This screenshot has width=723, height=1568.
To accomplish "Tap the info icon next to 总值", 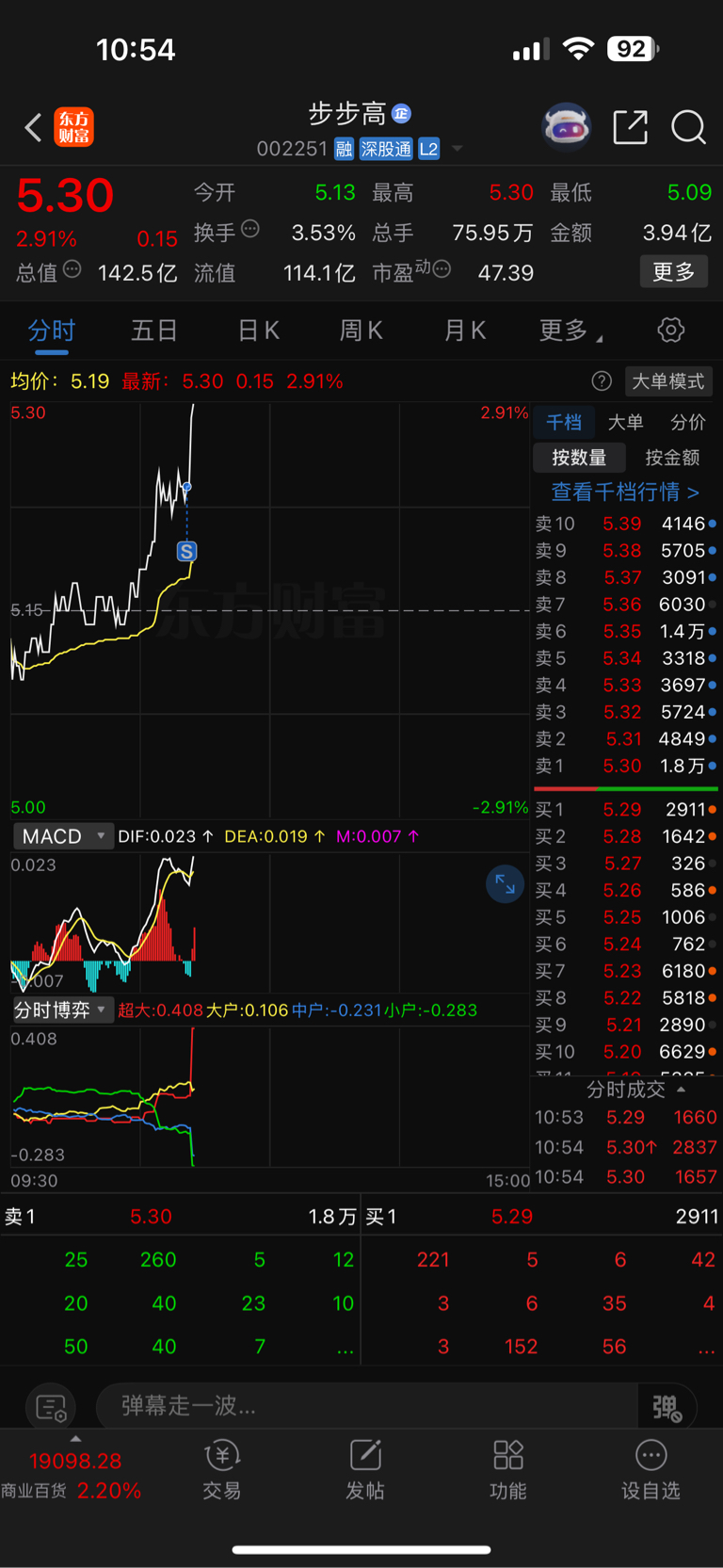I will (x=72, y=270).
